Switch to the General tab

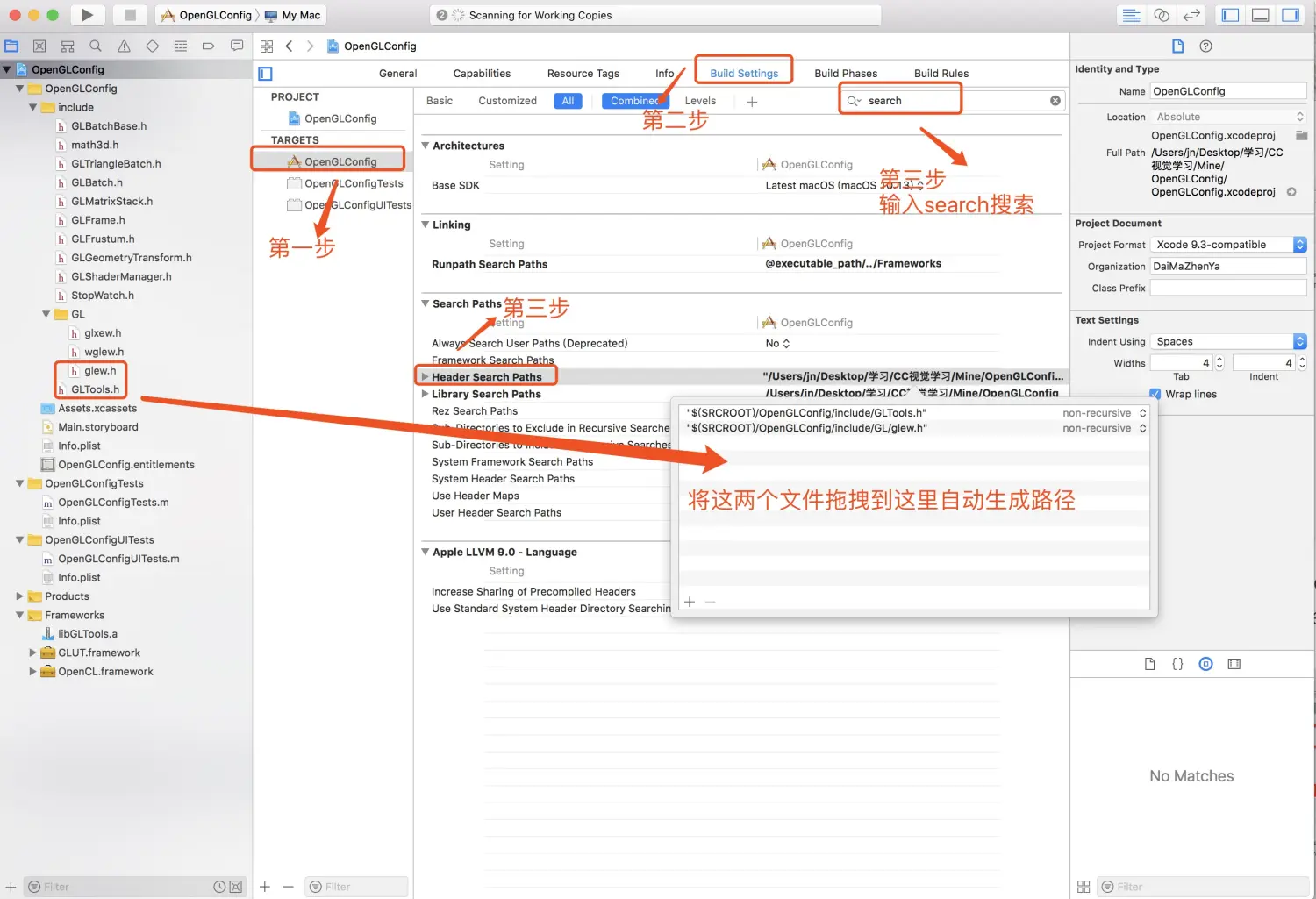[x=398, y=74]
